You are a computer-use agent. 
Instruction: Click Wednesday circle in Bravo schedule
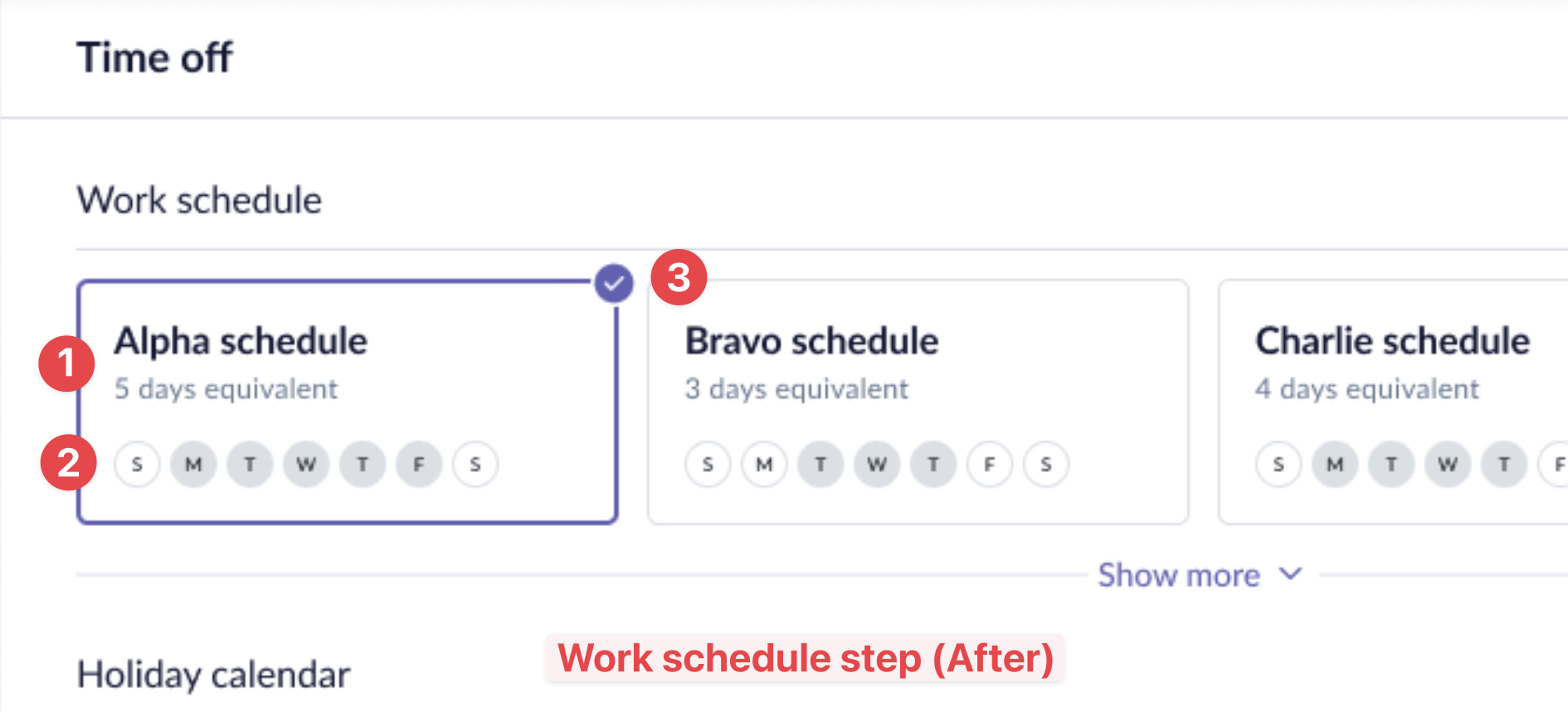(x=877, y=464)
